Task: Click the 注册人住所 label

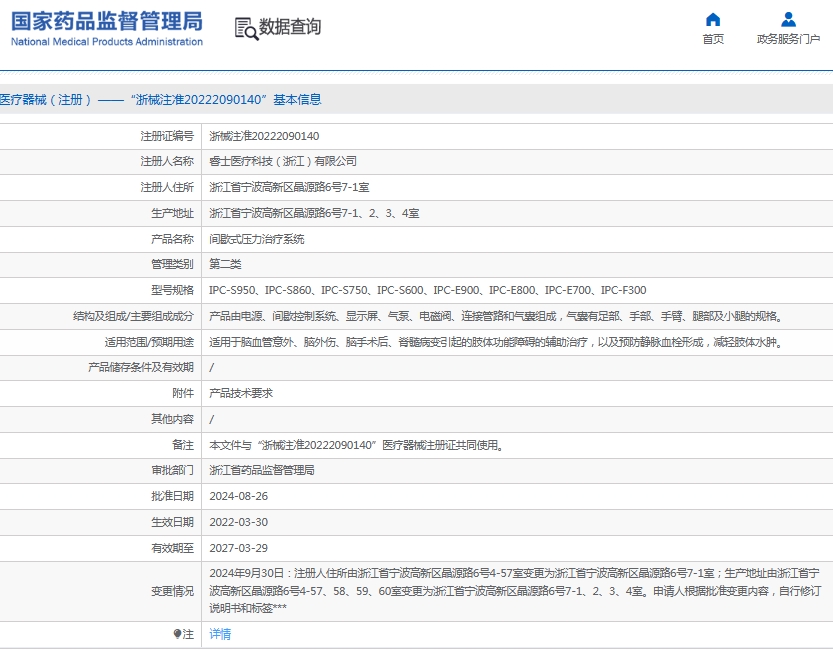Action: click(x=167, y=187)
